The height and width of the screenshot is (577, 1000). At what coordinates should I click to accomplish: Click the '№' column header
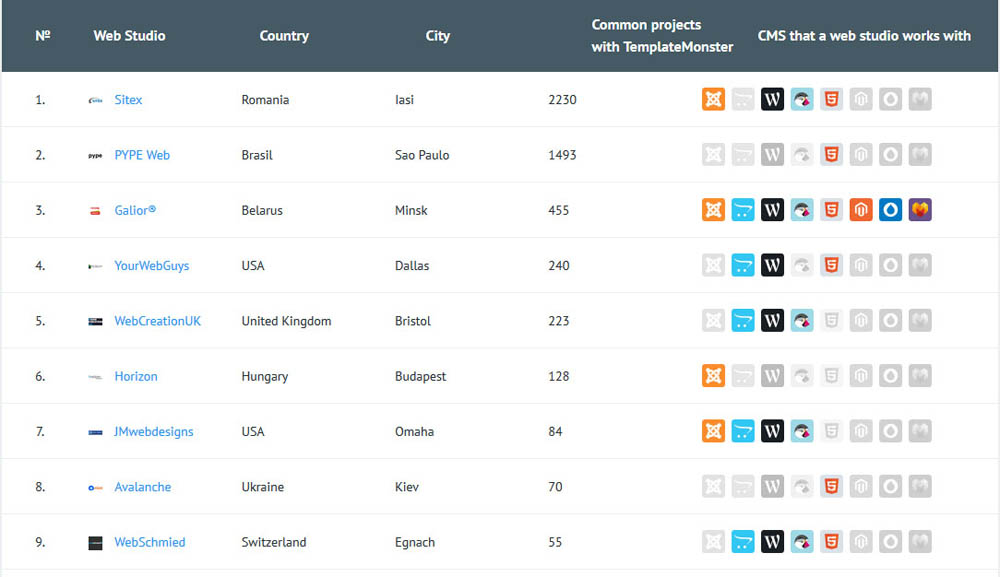[43, 36]
